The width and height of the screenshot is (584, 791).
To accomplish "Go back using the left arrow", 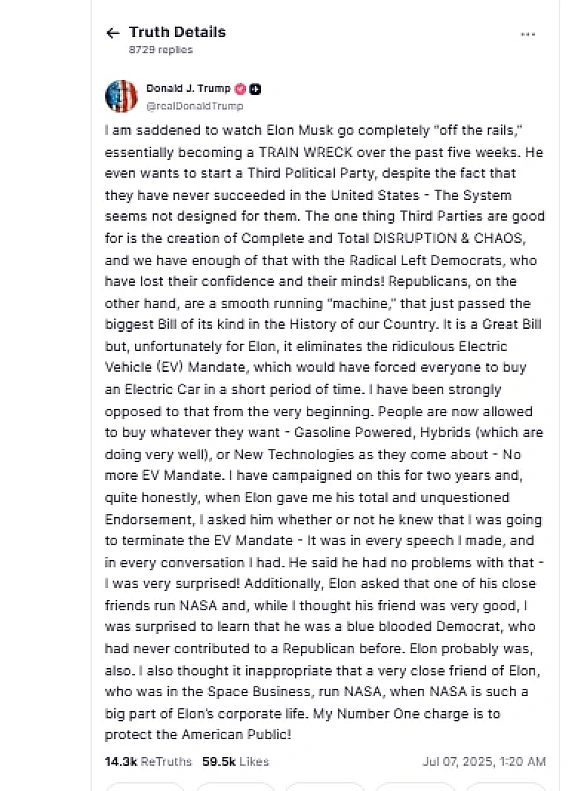I will pos(112,33).
